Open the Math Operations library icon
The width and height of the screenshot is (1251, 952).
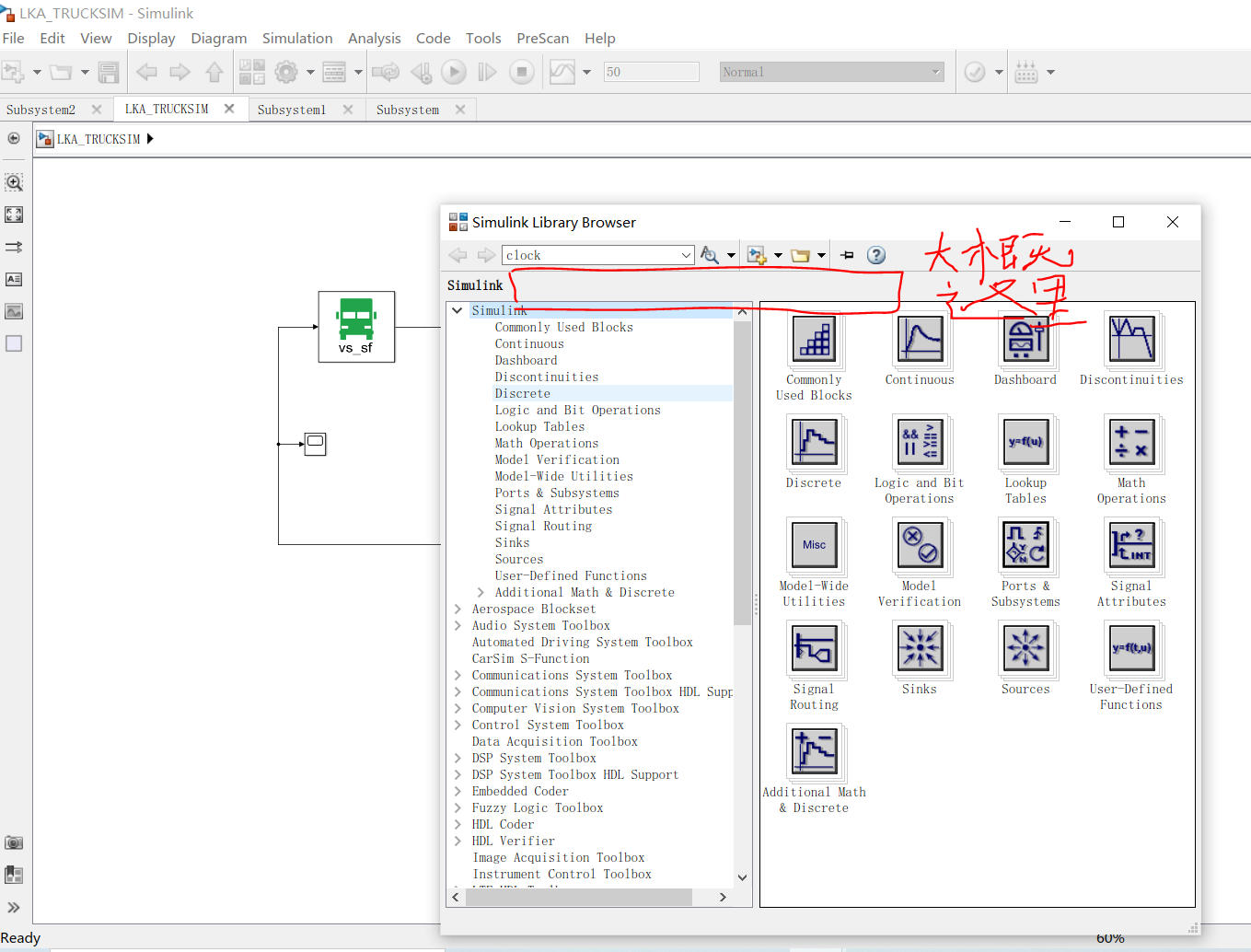pyautogui.click(x=1131, y=444)
